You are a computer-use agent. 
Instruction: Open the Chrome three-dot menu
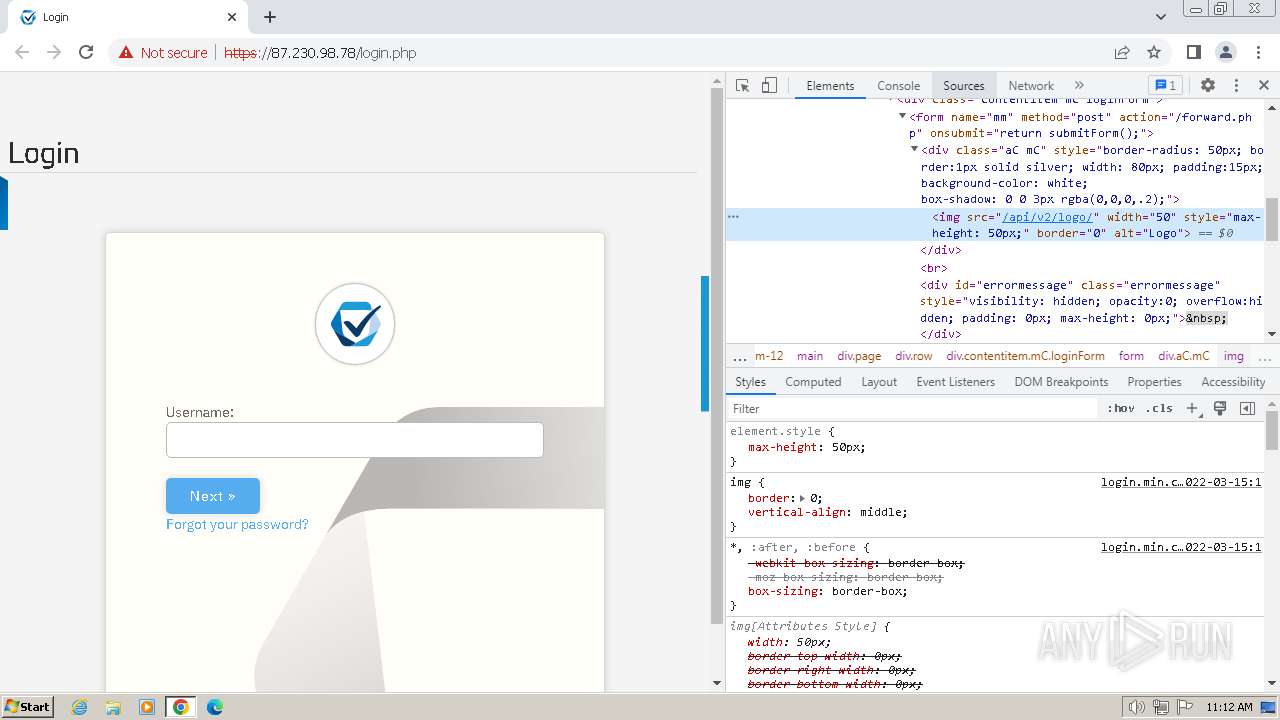tap(1257, 52)
